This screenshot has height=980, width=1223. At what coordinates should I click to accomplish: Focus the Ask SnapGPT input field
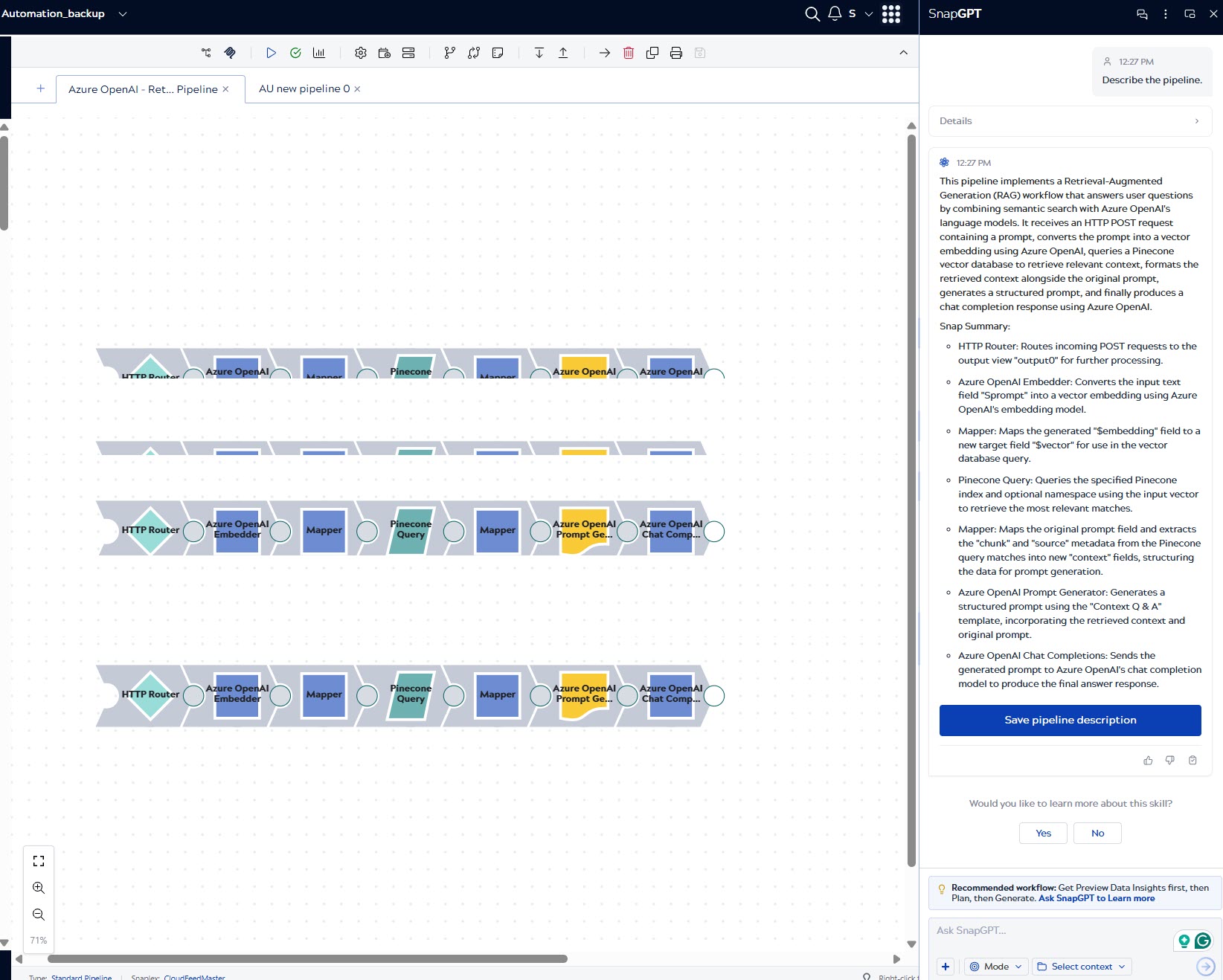[1049, 931]
